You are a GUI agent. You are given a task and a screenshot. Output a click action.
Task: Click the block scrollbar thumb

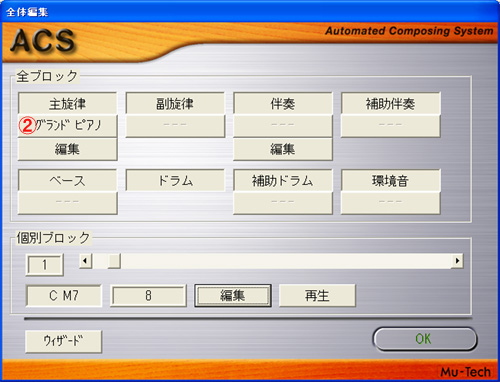[x=114, y=261]
